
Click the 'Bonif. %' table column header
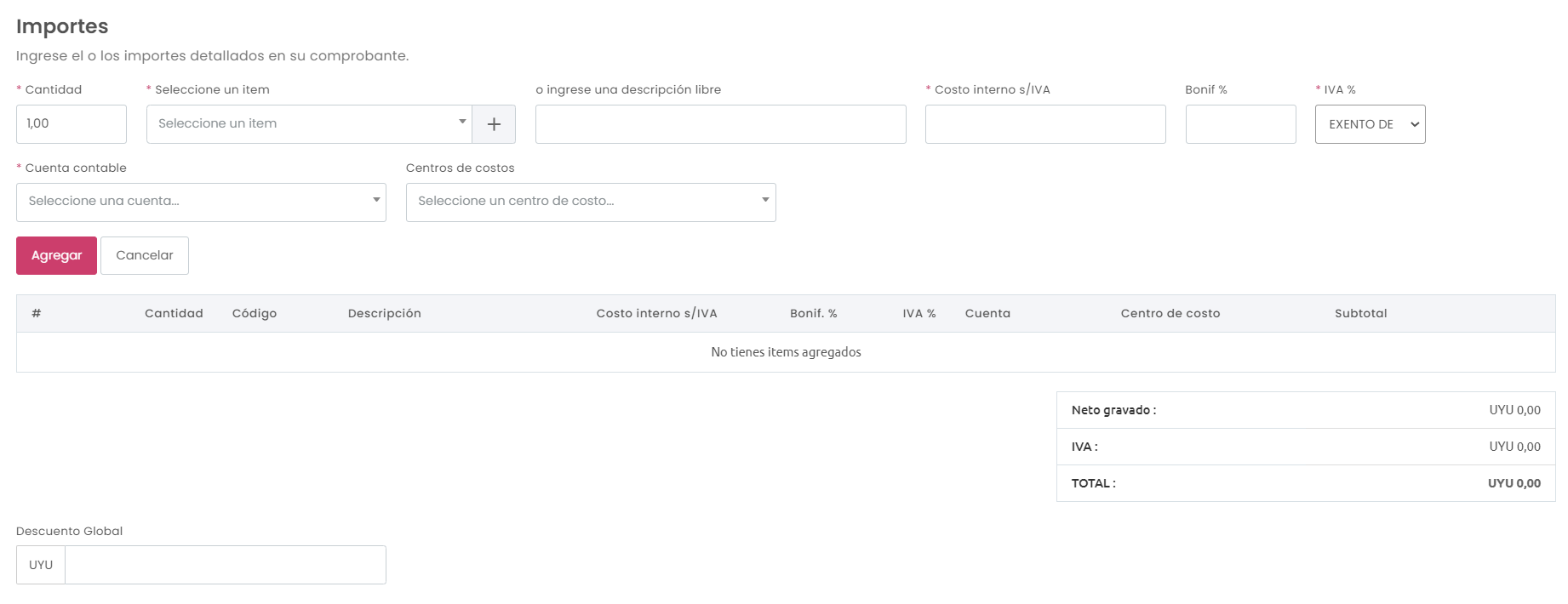click(x=814, y=313)
